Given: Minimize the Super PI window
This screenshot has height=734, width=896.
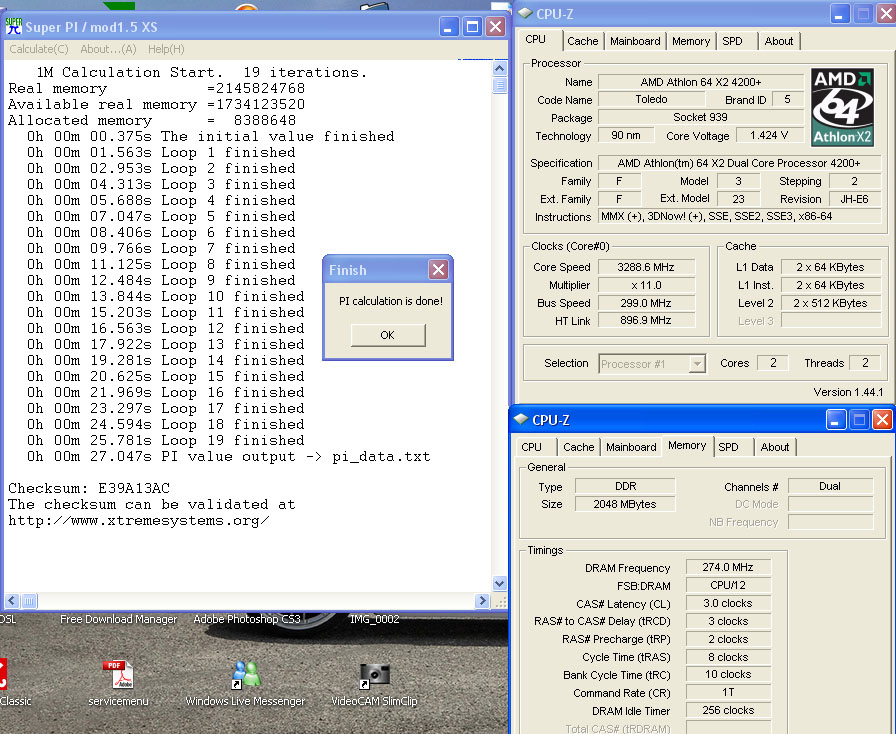Looking at the screenshot, I should click(449, 26).
